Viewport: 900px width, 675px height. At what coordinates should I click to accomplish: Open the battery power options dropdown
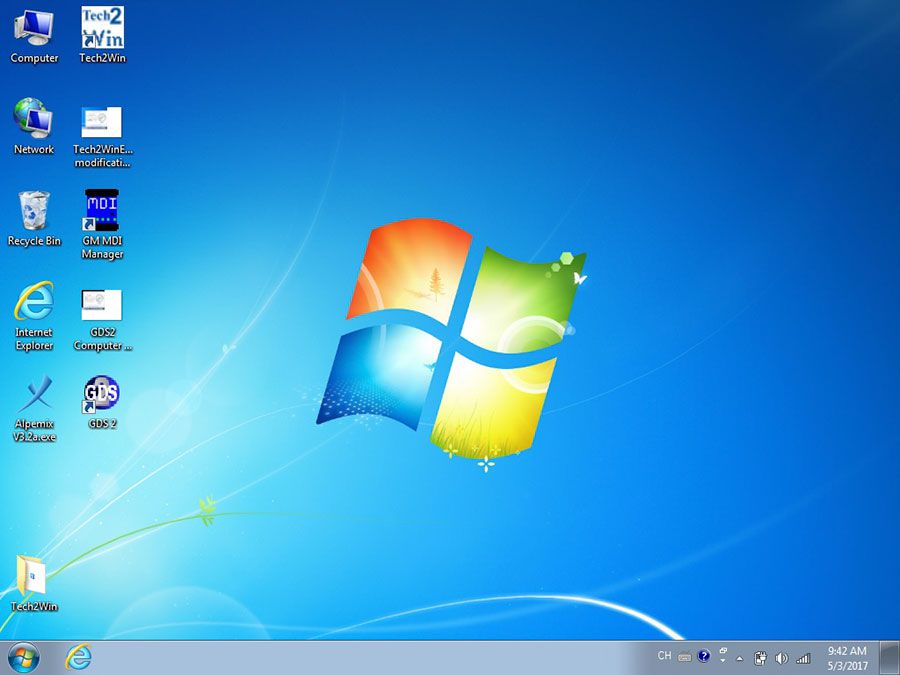pyautogui.click(x=761, y=658)
